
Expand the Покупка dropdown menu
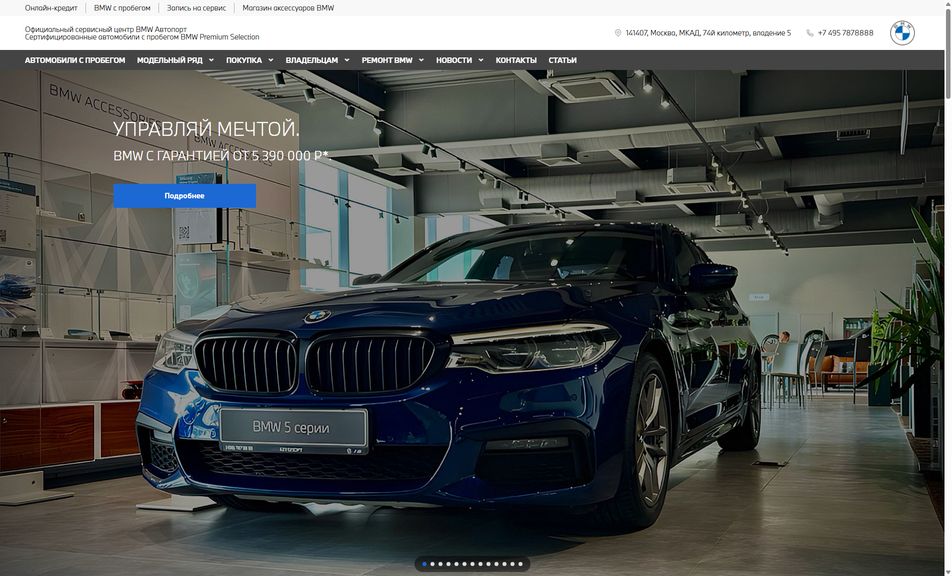[250, 60]
